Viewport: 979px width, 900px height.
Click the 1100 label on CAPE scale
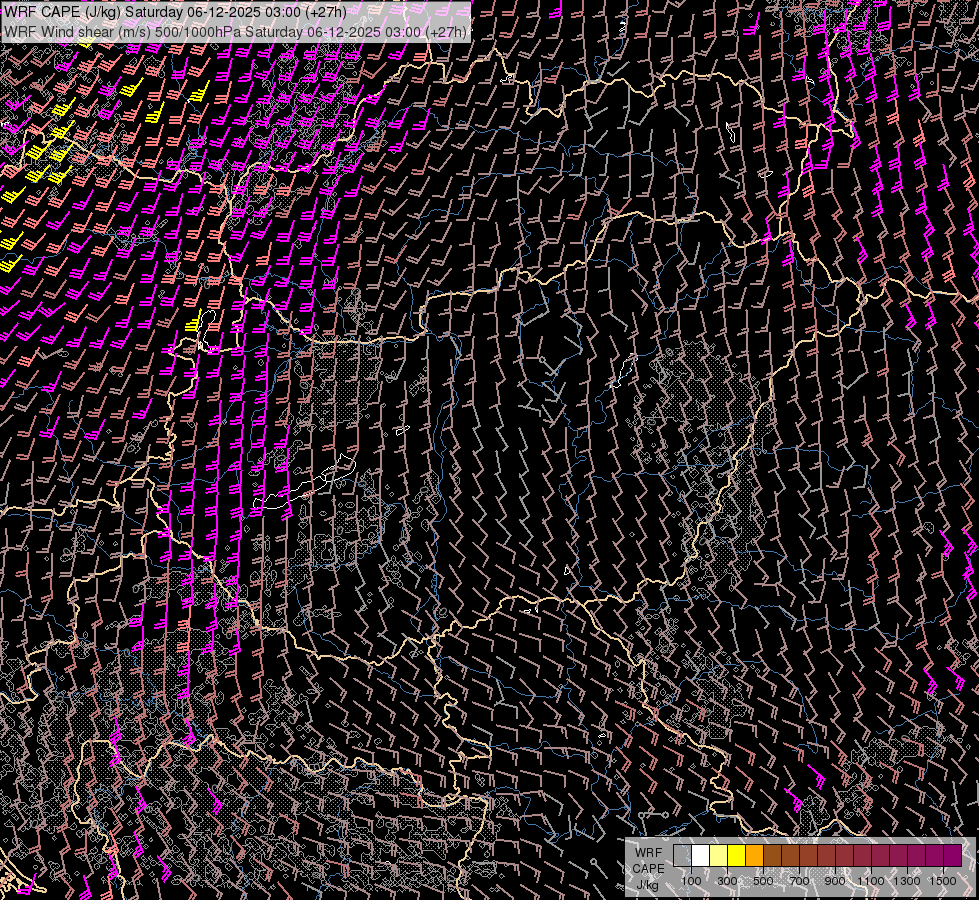[x=871, y=881]
